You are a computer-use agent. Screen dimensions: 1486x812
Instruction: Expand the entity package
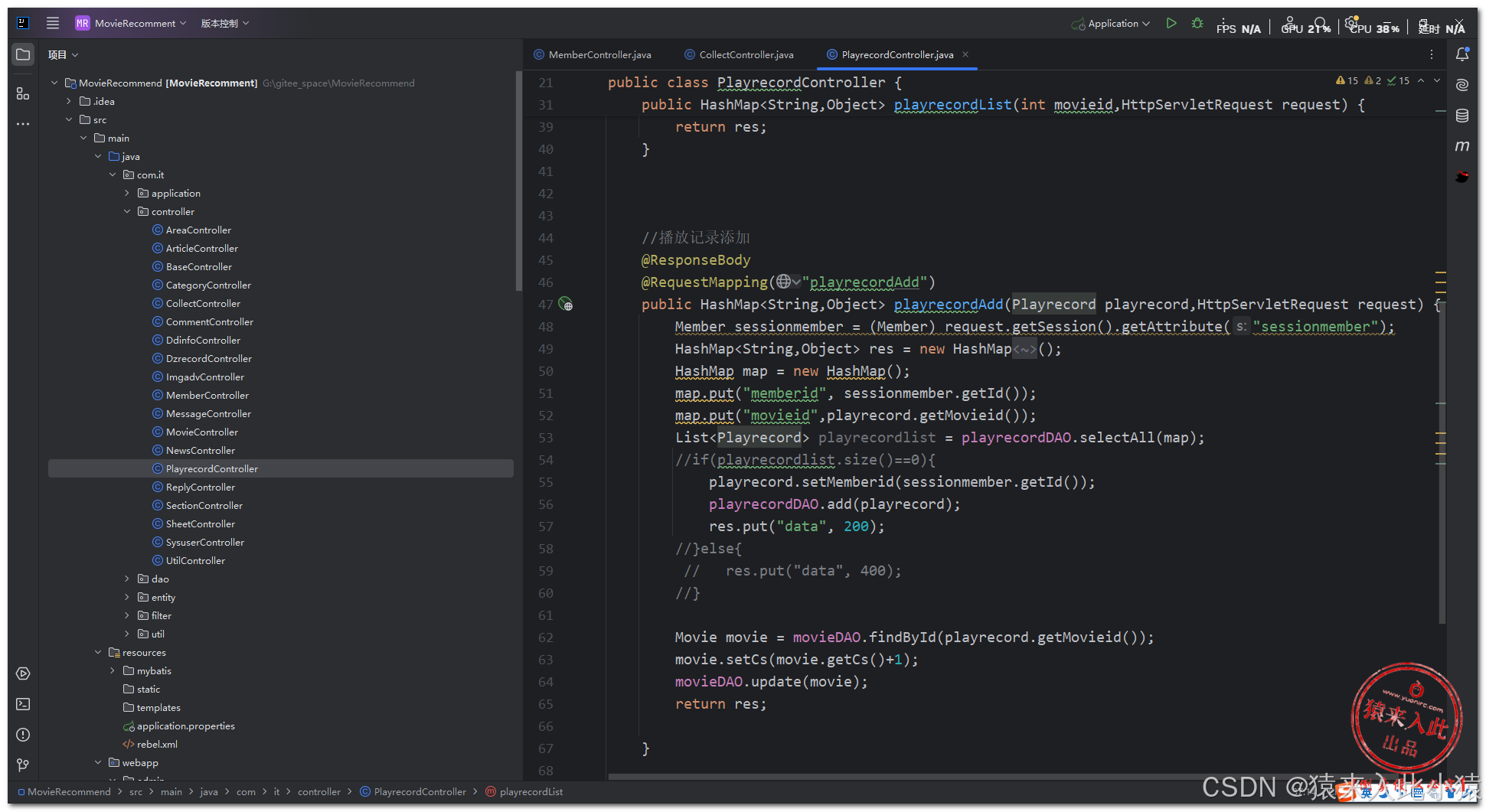point(127,597)
